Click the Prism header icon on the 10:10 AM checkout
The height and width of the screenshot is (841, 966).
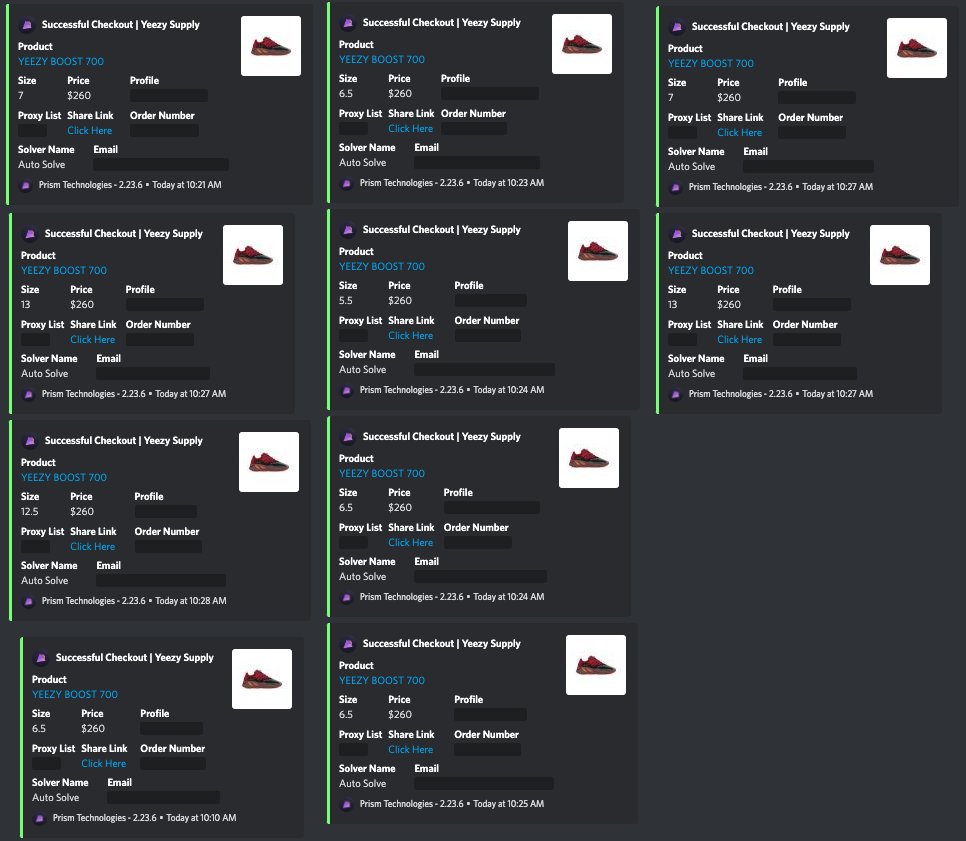[x=41, y=658]
